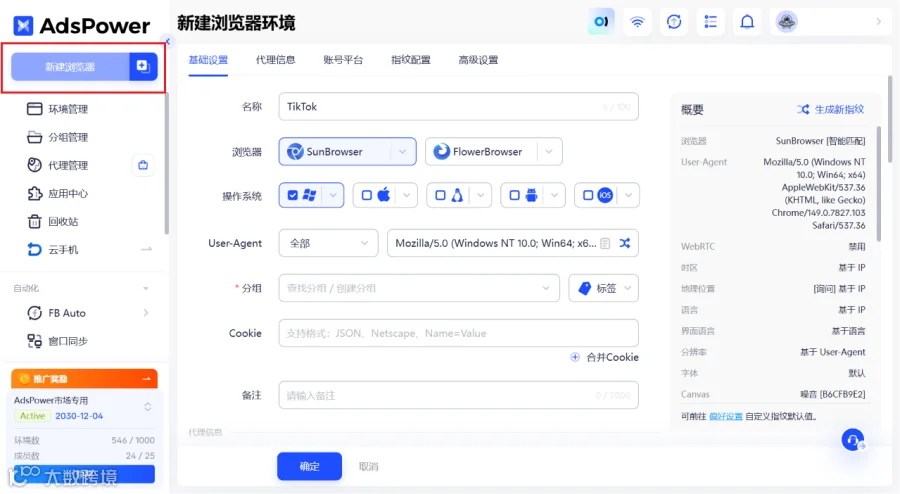
Task: Click the User-Agent list icon
Action: (x=605, y=243)
